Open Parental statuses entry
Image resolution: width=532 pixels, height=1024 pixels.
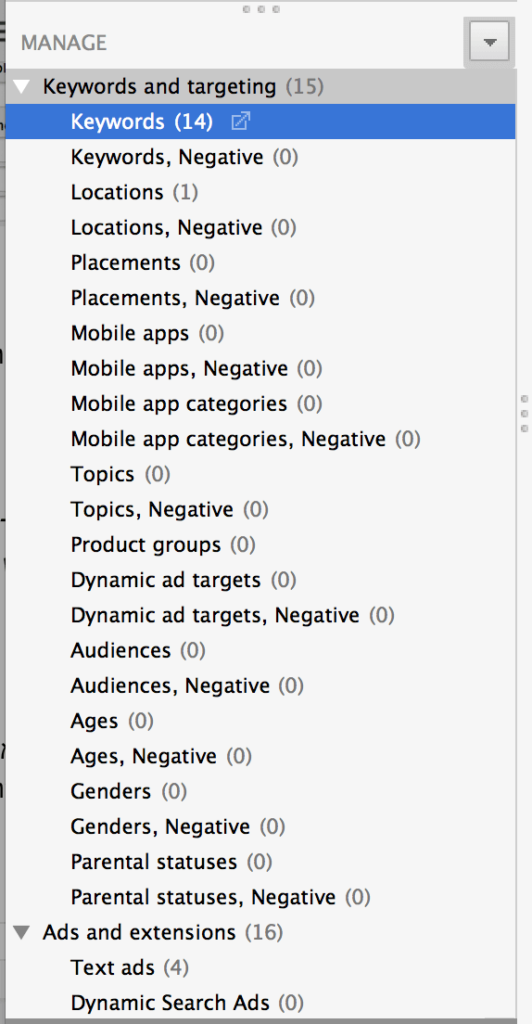coord(260,863)
